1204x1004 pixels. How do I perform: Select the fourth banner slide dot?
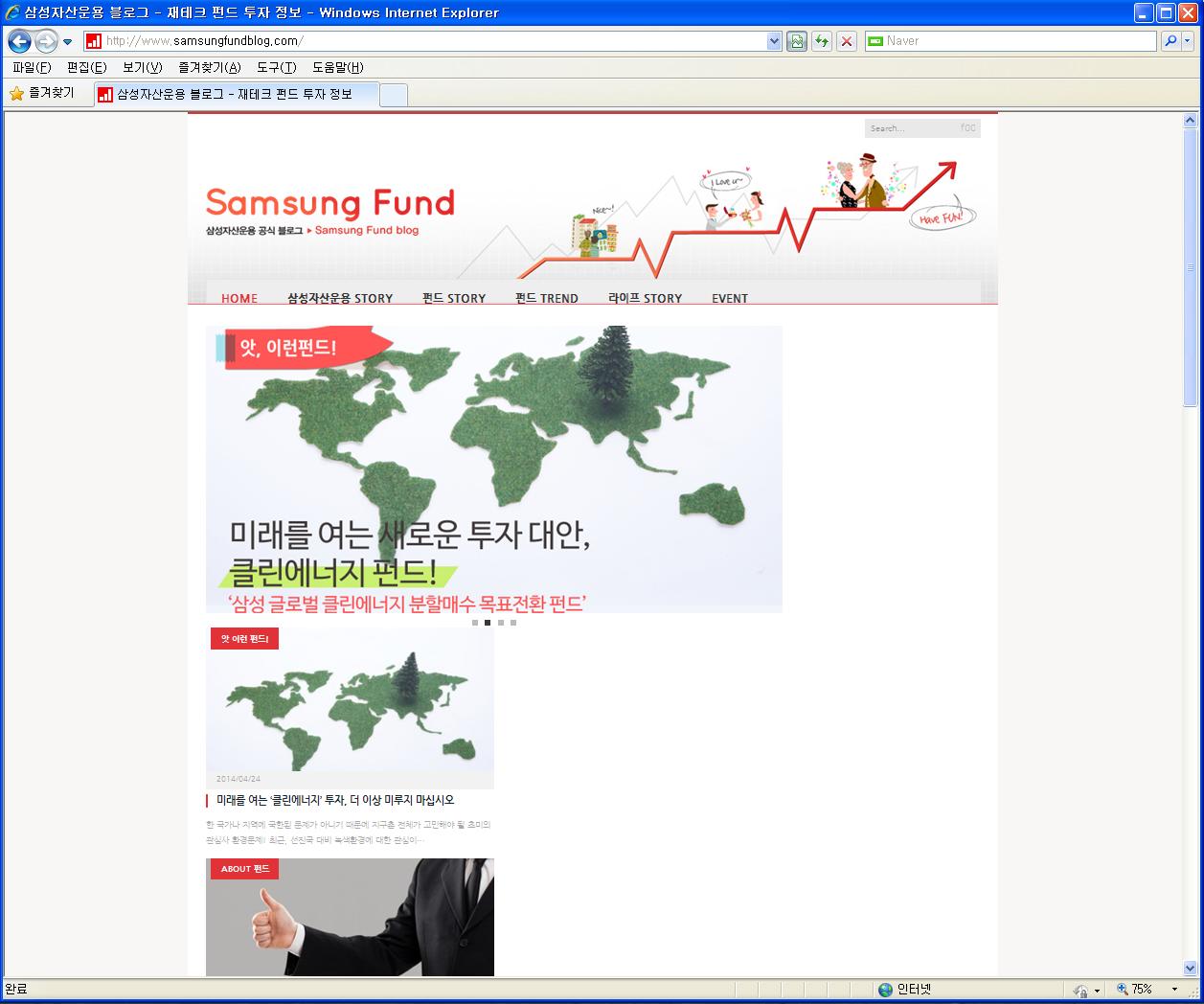click(x=512, y=623)
